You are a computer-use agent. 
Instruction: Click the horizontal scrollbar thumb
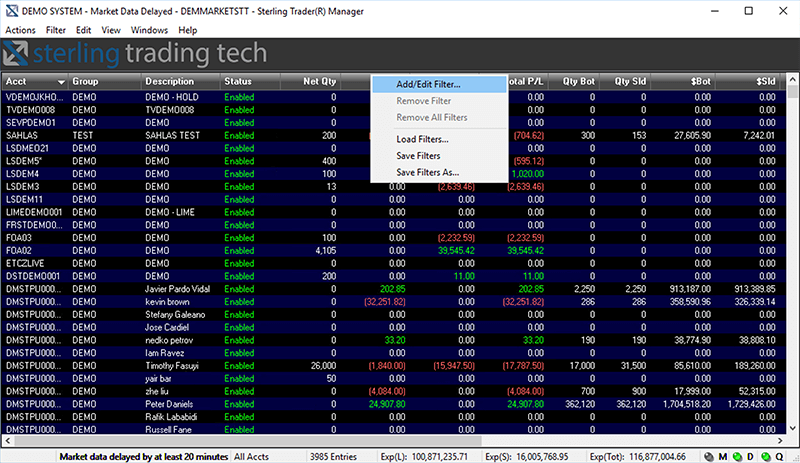coord(247,441)
